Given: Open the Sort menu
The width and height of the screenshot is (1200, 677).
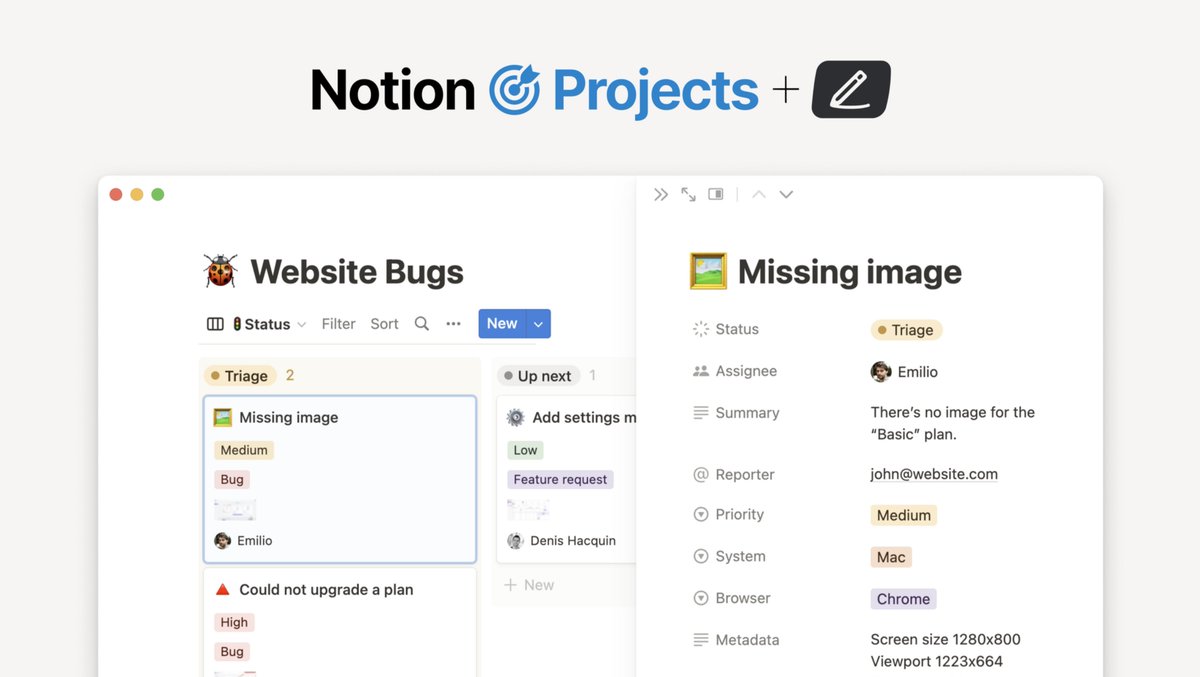Looking at the screenshot, I should pos(384,323).
